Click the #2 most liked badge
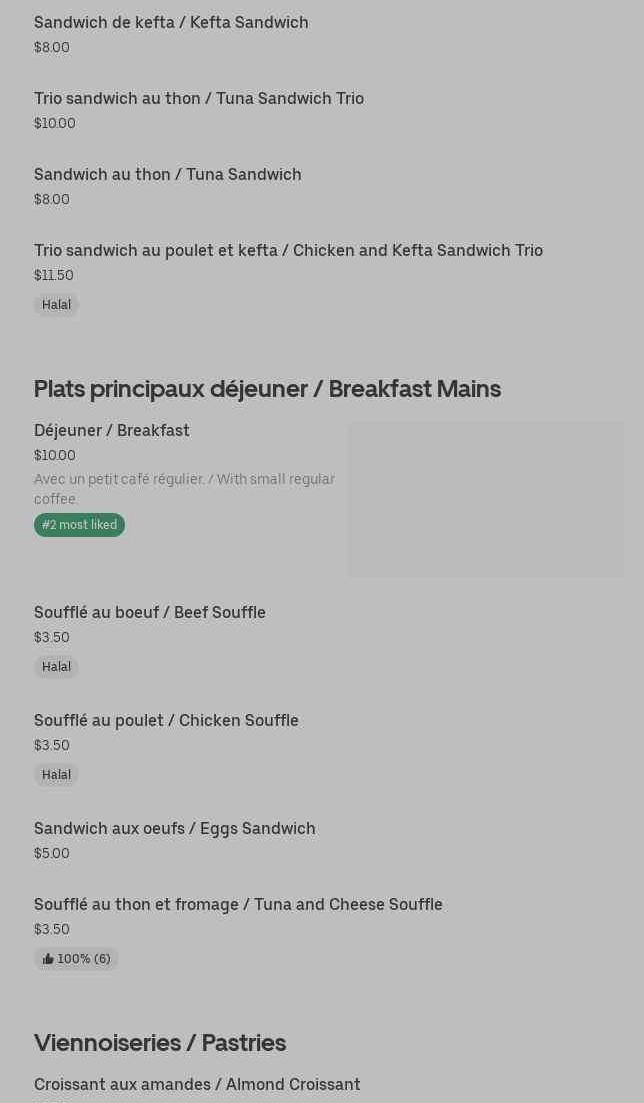The image size is (644, 1103). pos(79,525)
